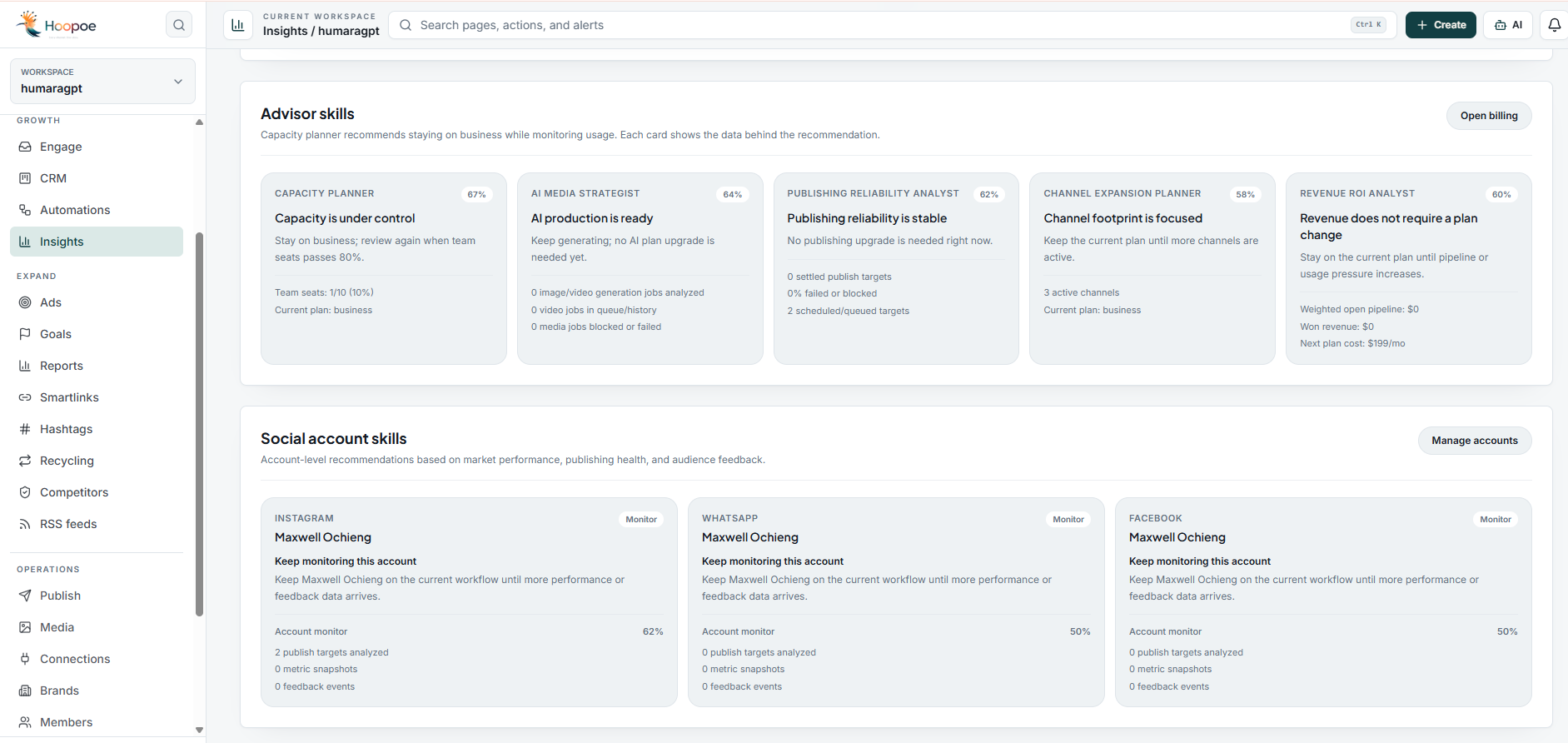Click the Competitors shield icon

[x=25, y=492]
